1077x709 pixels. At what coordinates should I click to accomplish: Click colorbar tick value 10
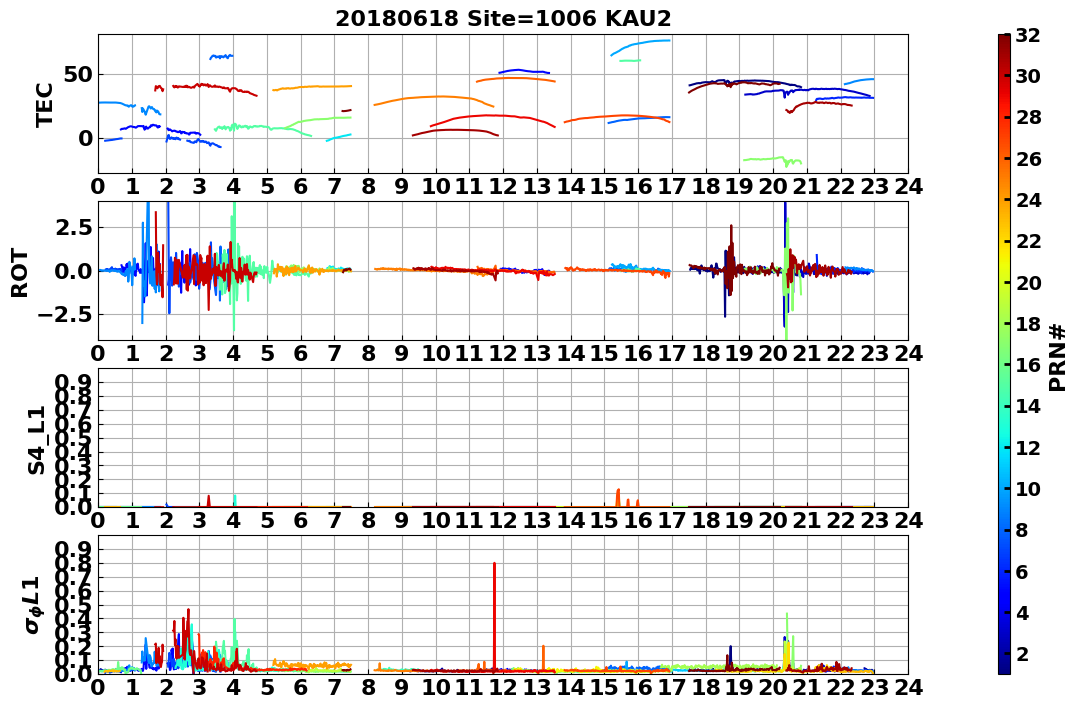[x=1027, y=488]
